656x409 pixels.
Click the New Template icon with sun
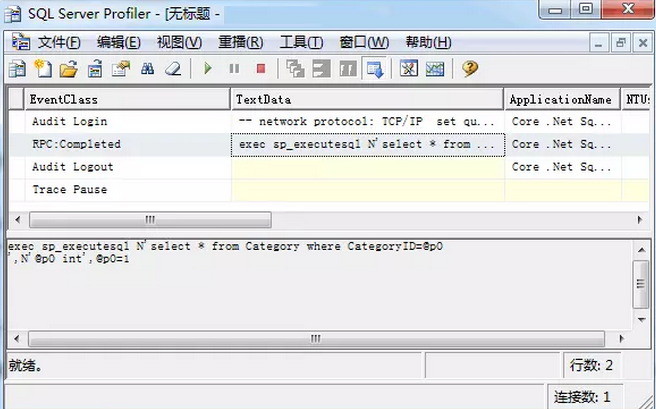pos(43,69)
